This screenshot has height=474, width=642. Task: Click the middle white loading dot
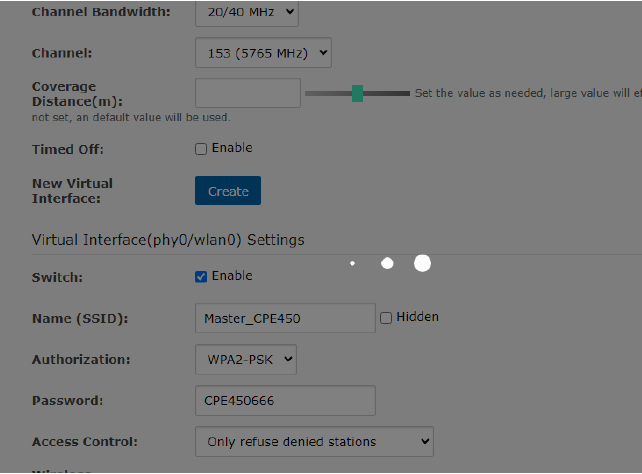[x=388, y=263]
